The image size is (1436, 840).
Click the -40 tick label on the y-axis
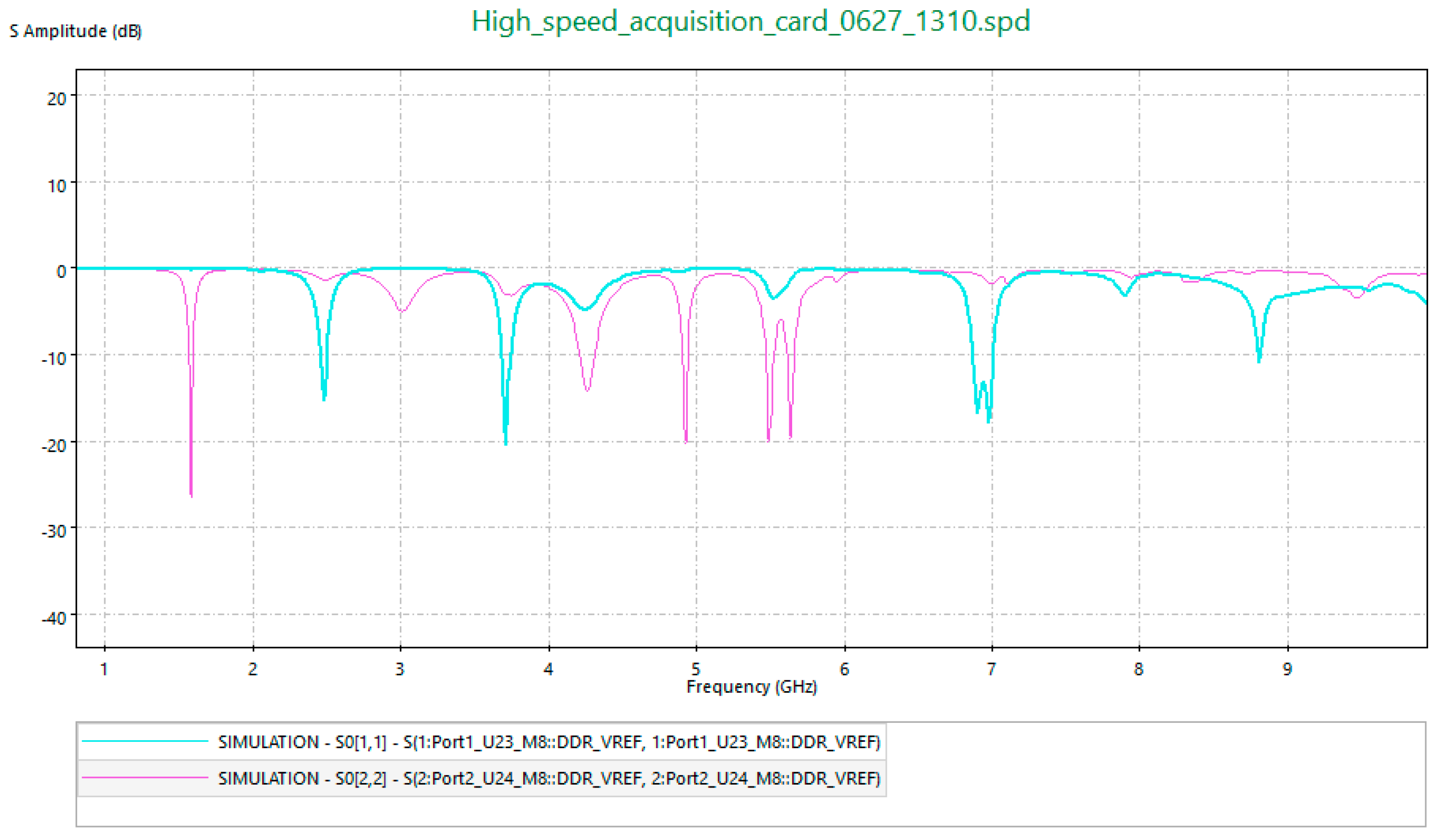pos(54,618)
